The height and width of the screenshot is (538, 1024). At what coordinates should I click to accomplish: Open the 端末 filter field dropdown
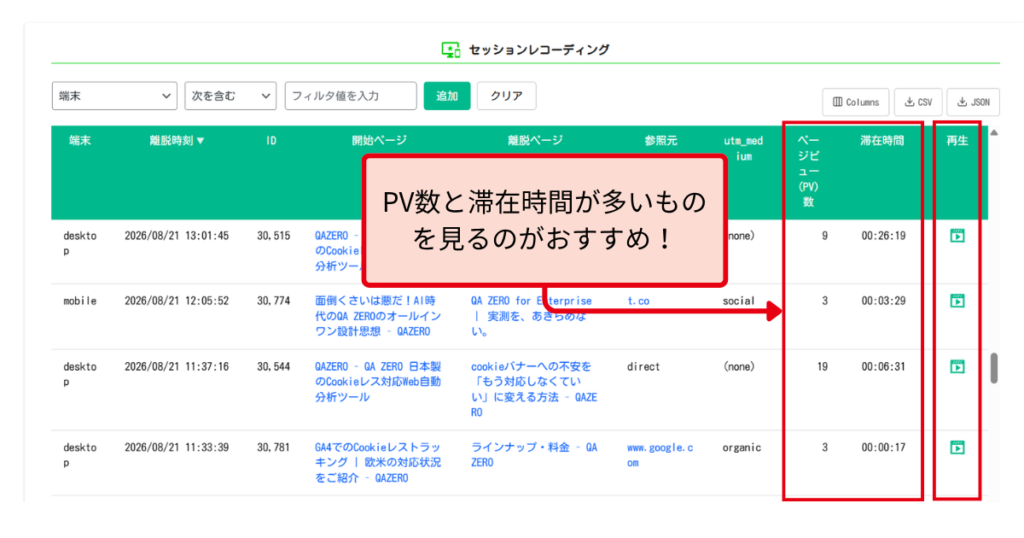pos(114,96)
